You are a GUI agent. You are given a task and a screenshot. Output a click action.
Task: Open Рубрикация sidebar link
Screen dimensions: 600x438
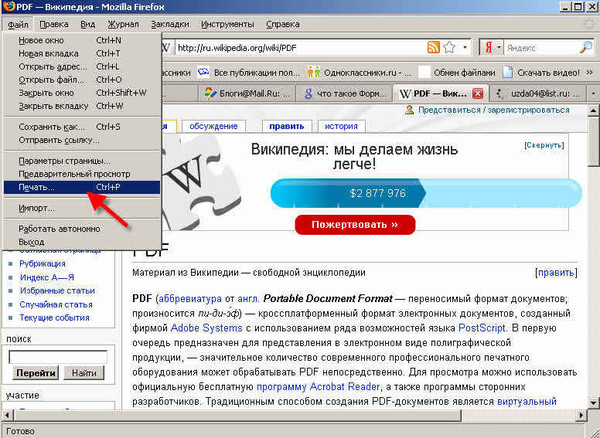tap(42, 264)
